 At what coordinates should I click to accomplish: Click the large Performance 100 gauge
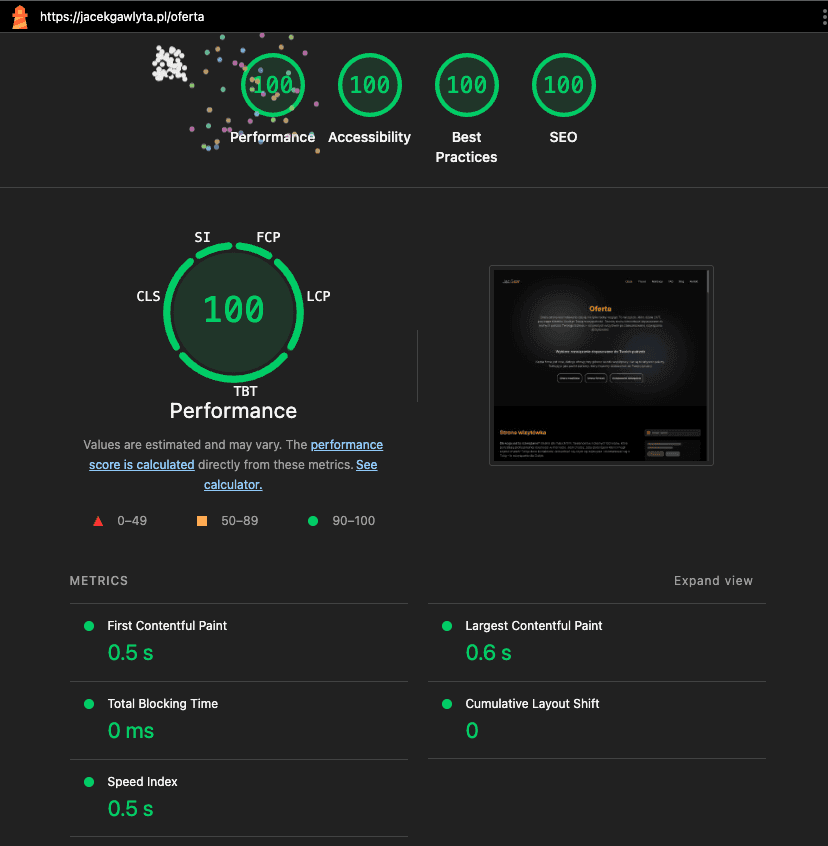pyautogui.click(x=234, y=311)
